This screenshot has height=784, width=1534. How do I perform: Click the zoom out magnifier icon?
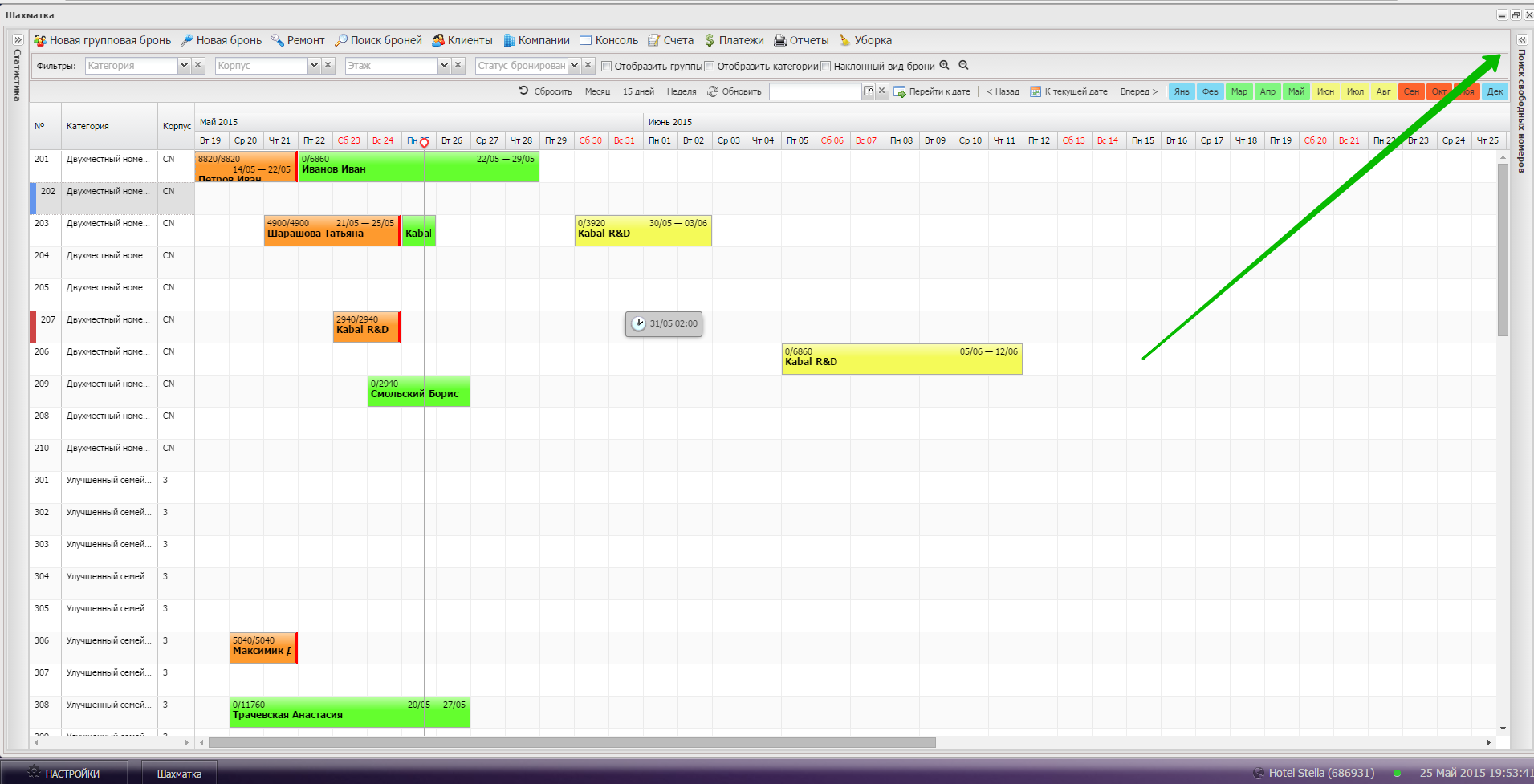coord(964,66)
